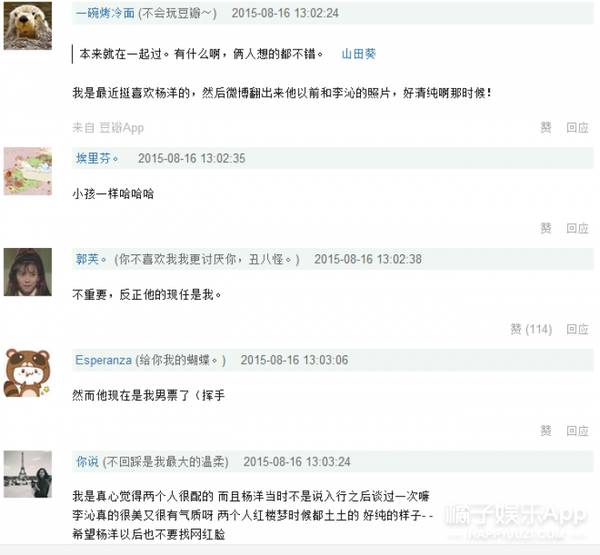Like the comment with 114 likes

(x=531, y=329)
